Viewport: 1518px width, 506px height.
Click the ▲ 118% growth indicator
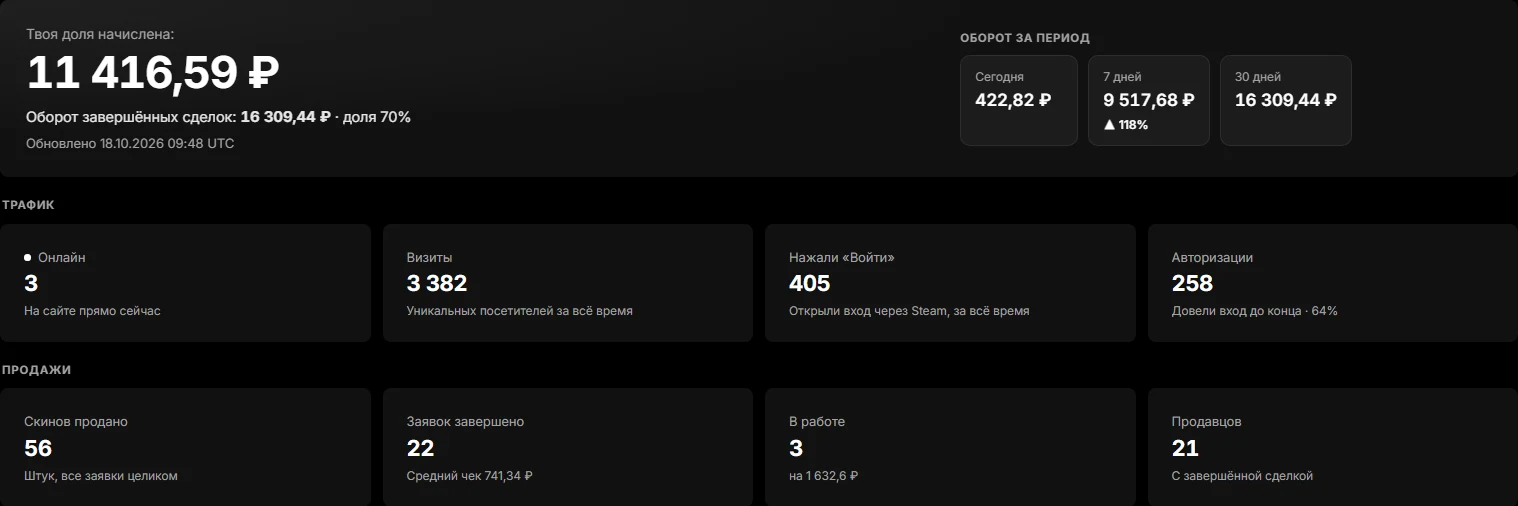[1125, 125]
